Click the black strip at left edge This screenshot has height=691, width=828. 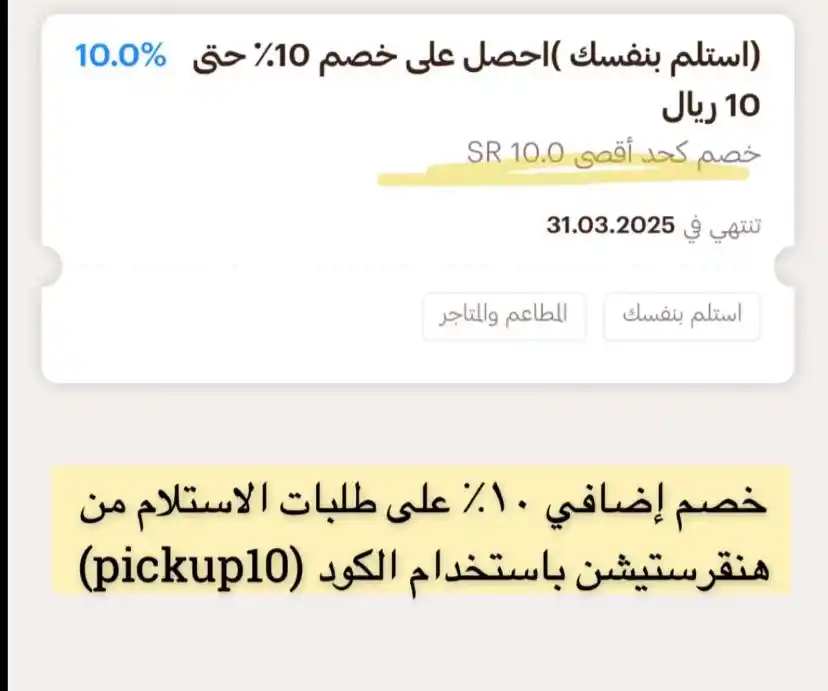pyautogui.click(x=4, y=345)
